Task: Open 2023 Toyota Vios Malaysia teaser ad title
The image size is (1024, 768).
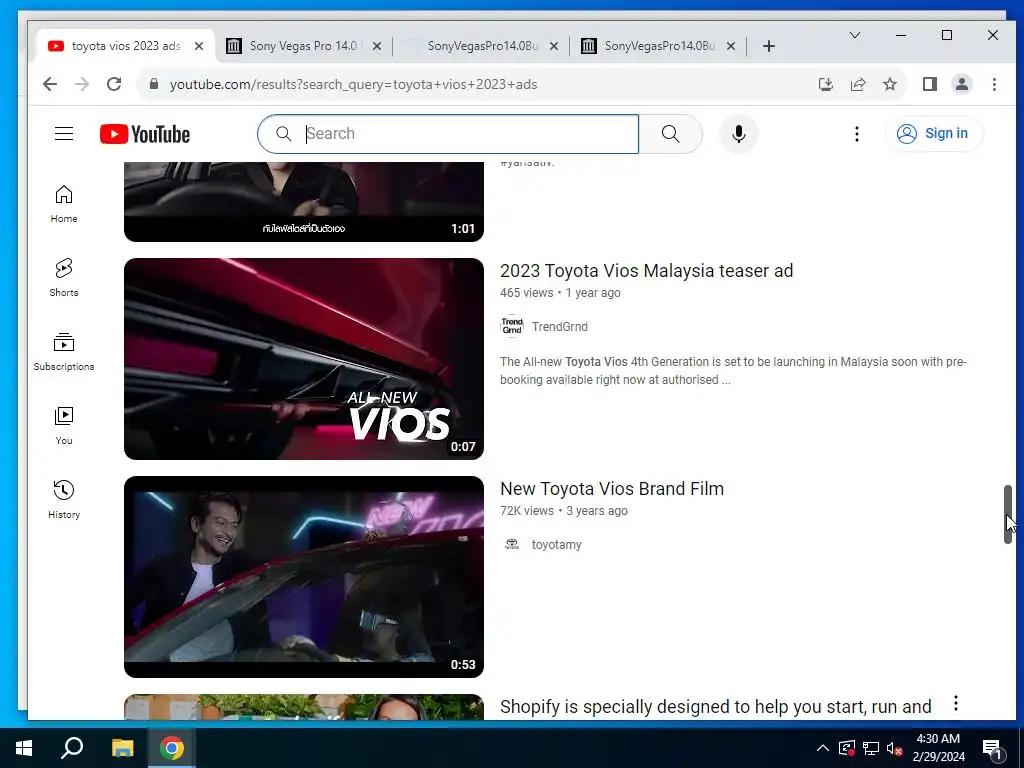Action: (x=646, y=270)
